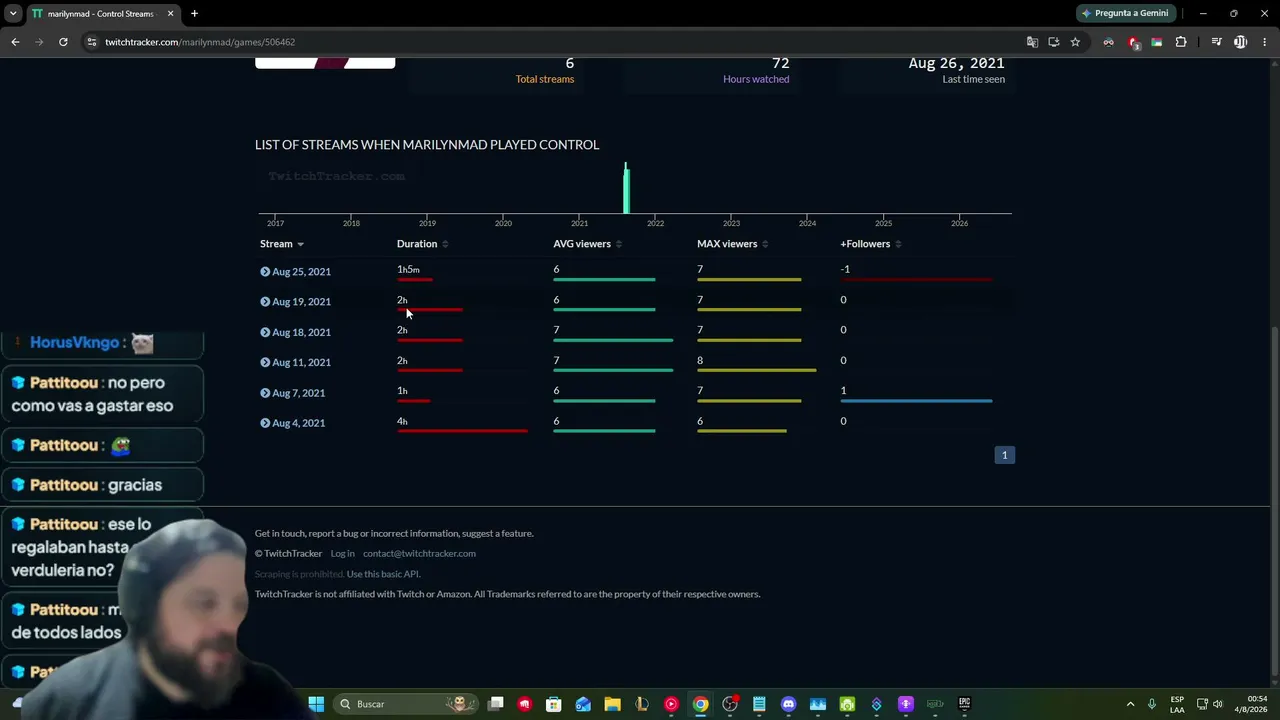1280x720 pixels.
Task: View site information icon in address bar
Action: [x=91, y=42]
